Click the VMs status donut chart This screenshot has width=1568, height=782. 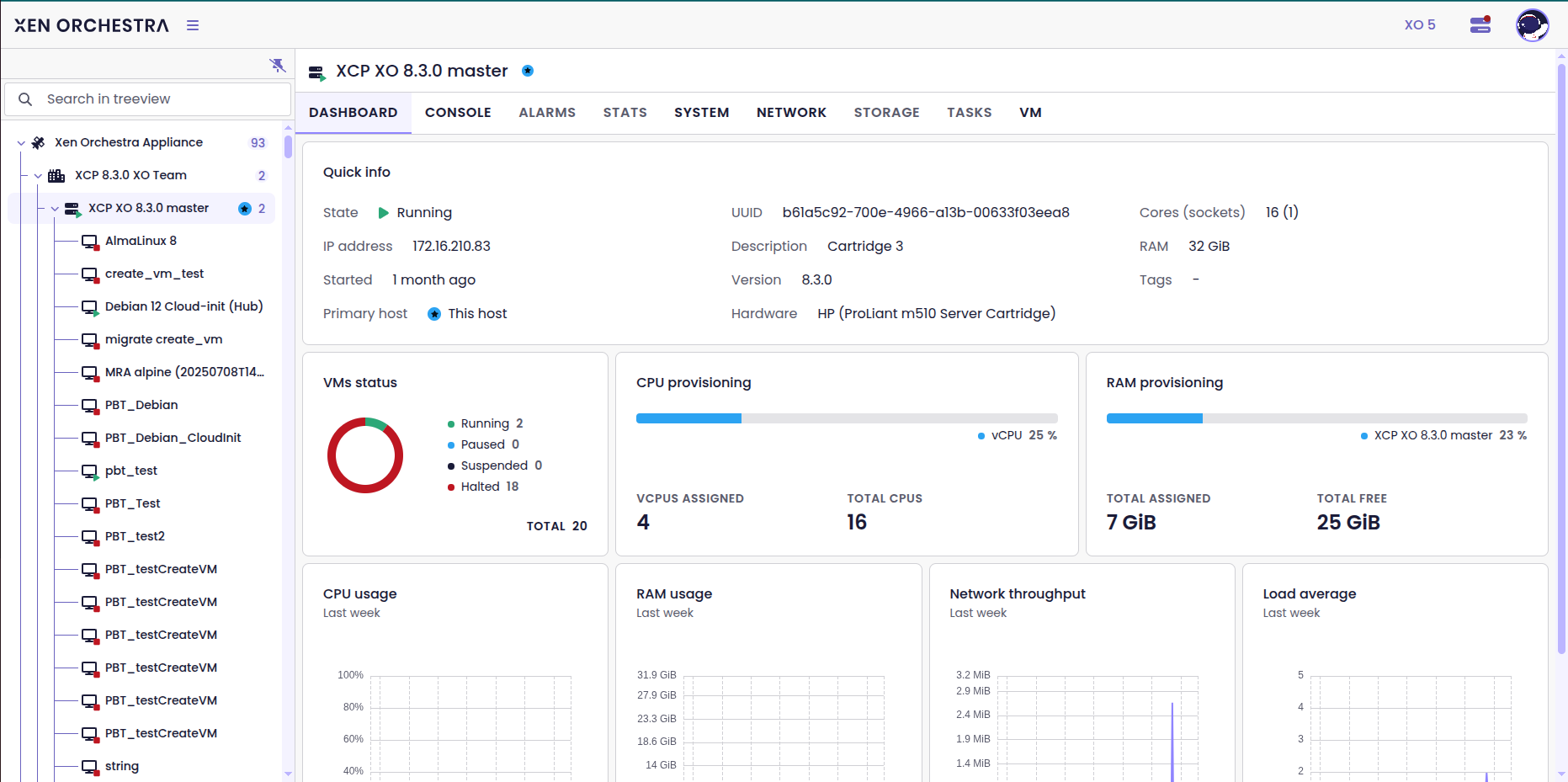[365, 455]
